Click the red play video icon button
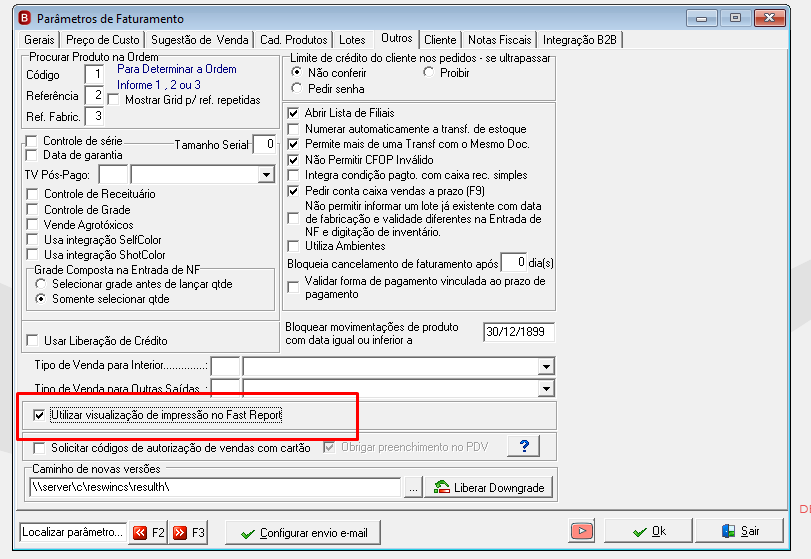This screenshot has height=559, width=811. pos(581,531)
